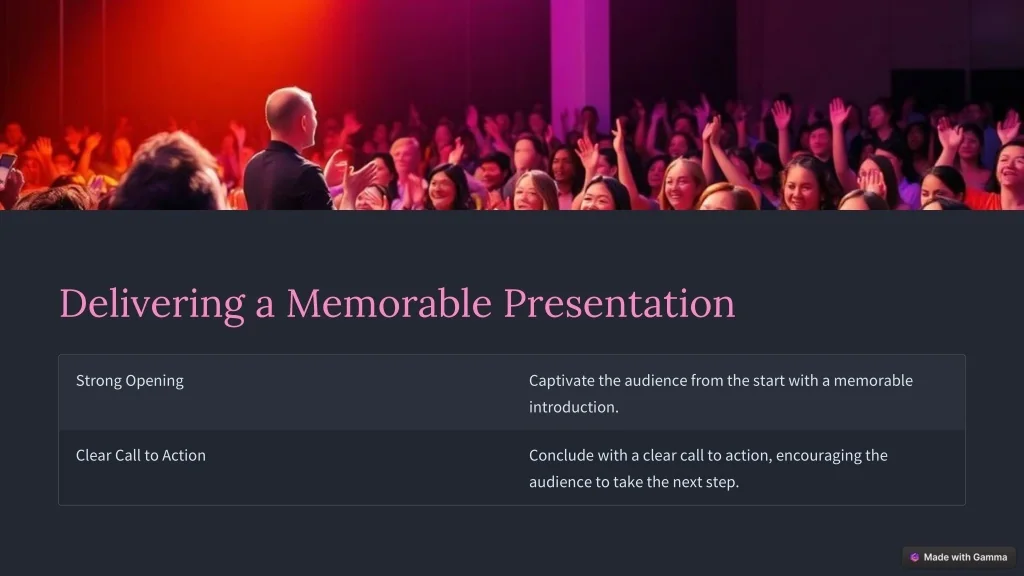Click the word Gamma in the badge
The image size is (1024, 576).
tap(990, 557)
